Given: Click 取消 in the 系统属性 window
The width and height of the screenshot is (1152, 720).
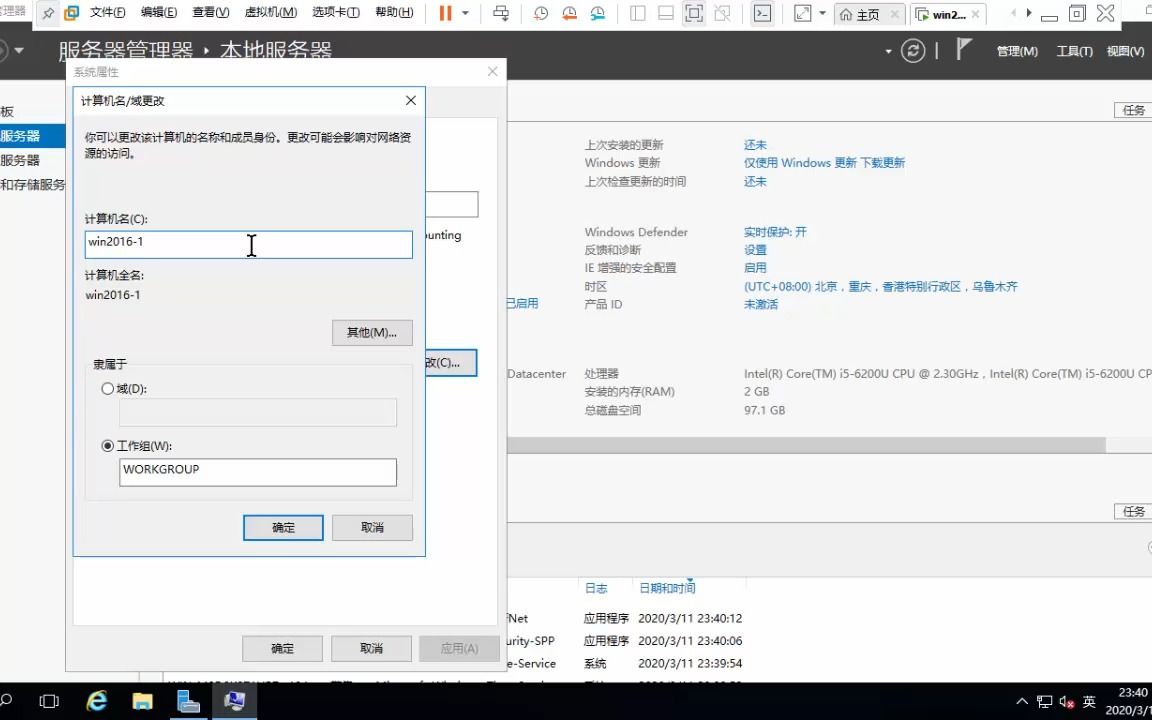Looking at the screenshot, I should [x=371, y=649].
